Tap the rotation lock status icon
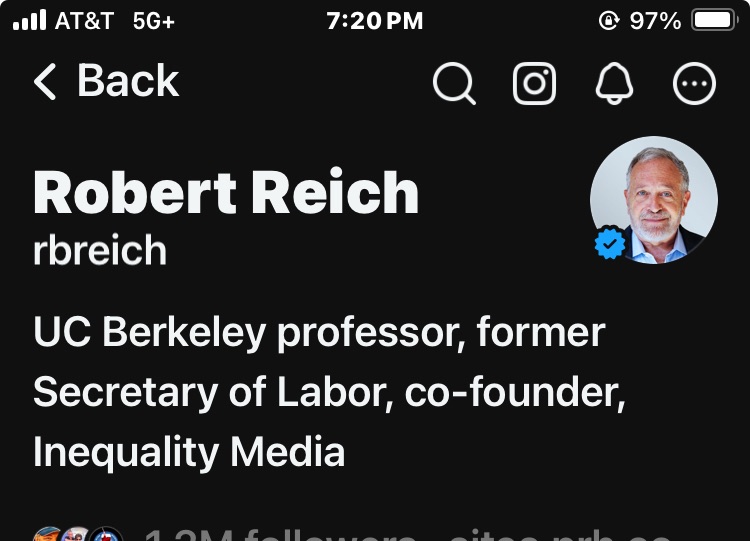Viewport: 750px width, 541px height. pos(608,20)
